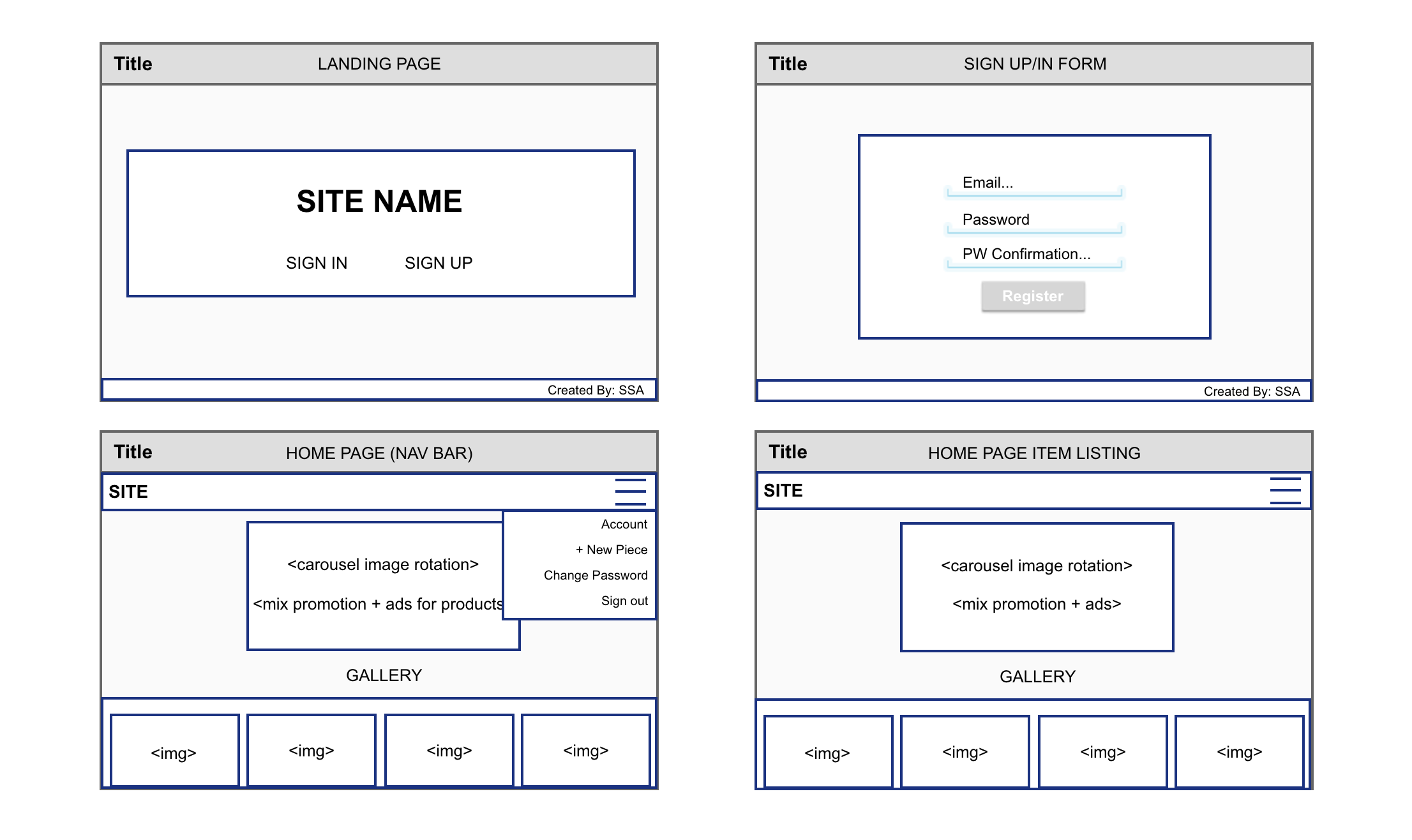This screenshot has width=1412, height=840.
Task: Click the SITE NAME heading
Action: click(x=379, y=202)
